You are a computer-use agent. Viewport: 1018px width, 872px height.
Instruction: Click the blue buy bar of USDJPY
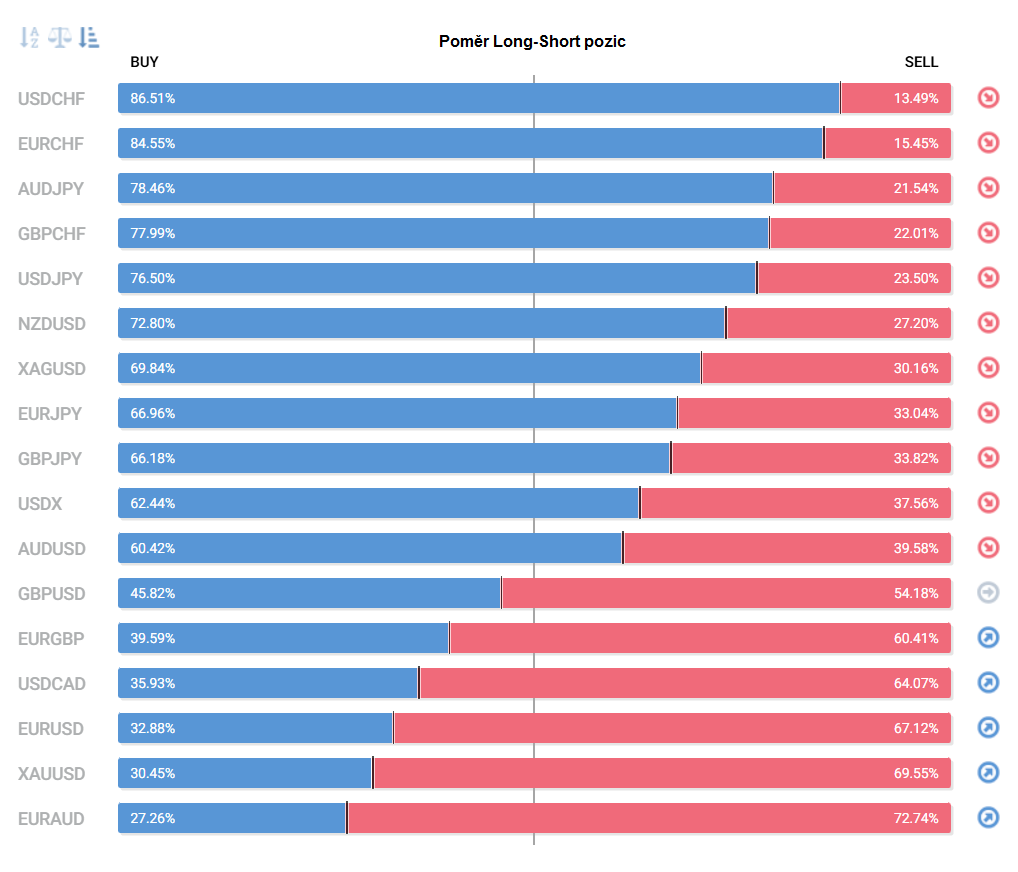436,278
